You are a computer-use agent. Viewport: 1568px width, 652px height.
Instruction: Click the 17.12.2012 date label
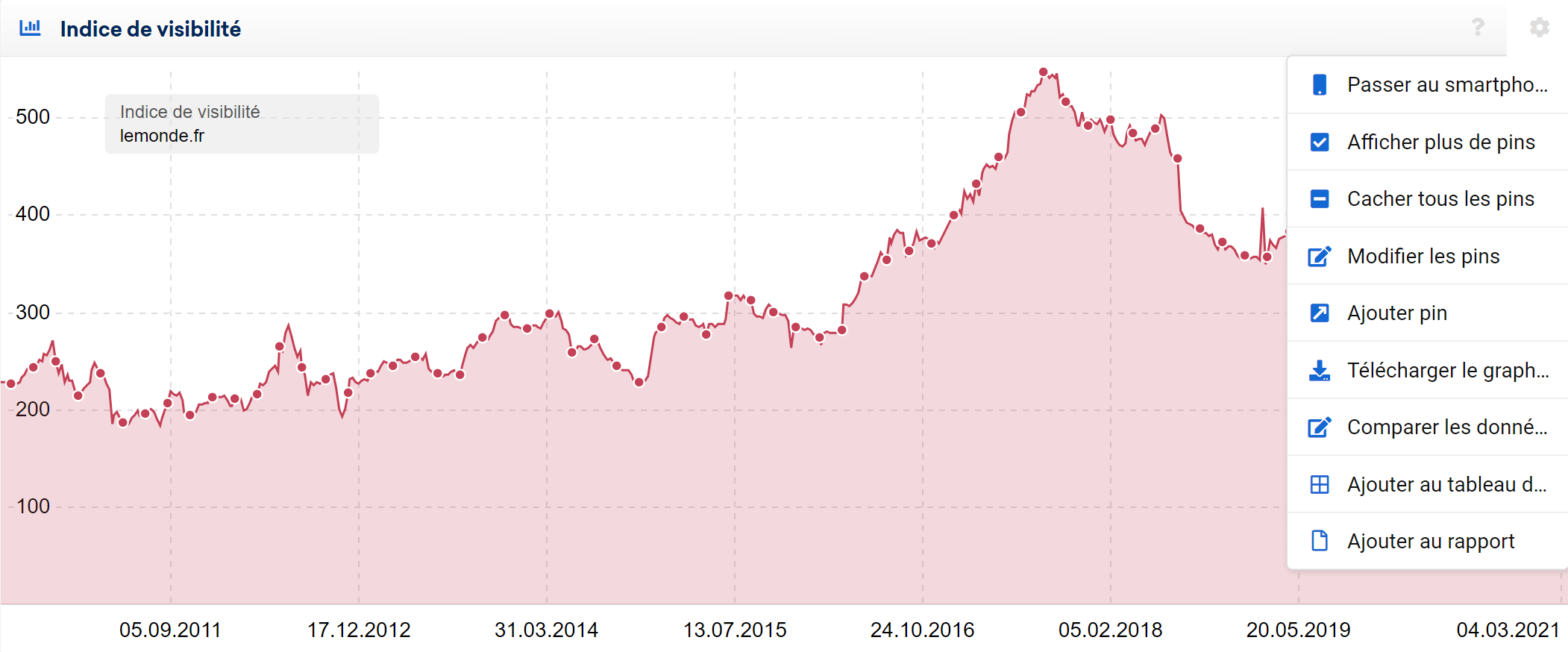(359, 630)
